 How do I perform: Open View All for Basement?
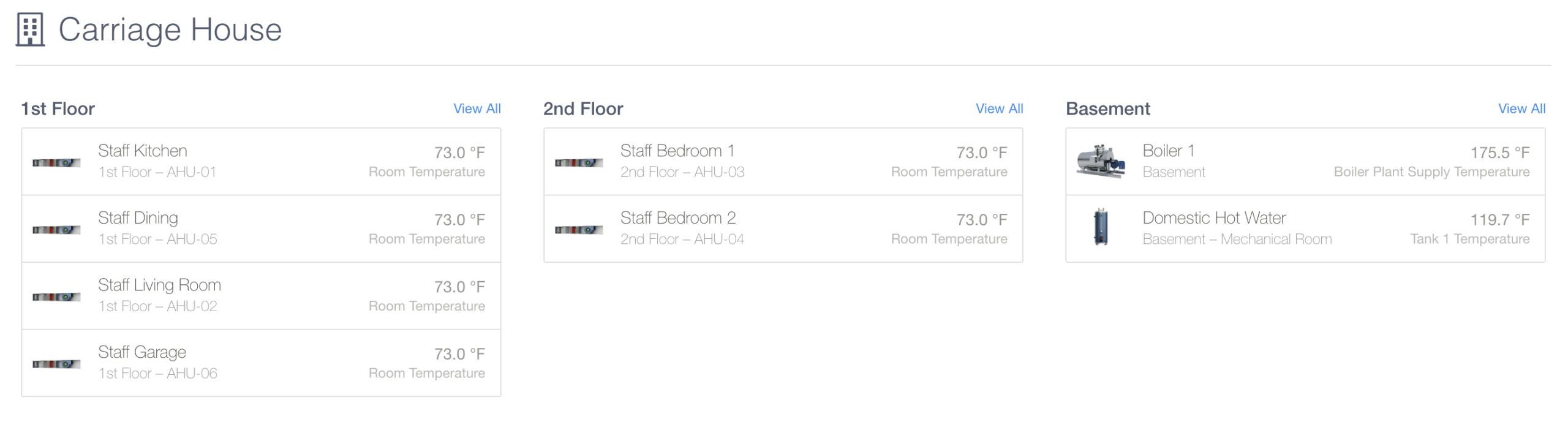[x=1521, y=108]
